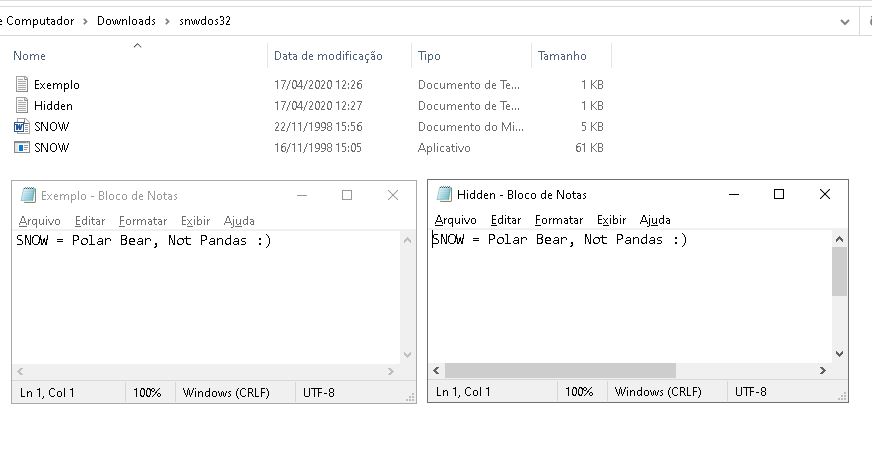
Task: Open Exibir menu in Exemplo Notepad
Action: tap(195, 221)
